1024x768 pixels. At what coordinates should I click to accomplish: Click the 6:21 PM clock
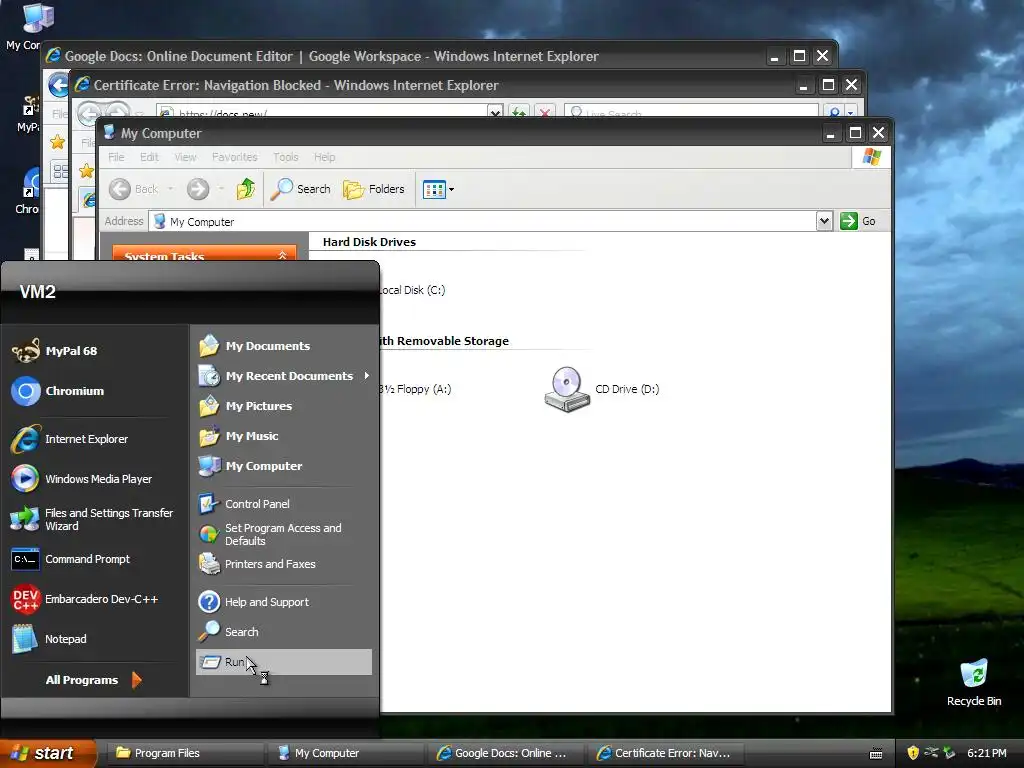coord(986,753)
